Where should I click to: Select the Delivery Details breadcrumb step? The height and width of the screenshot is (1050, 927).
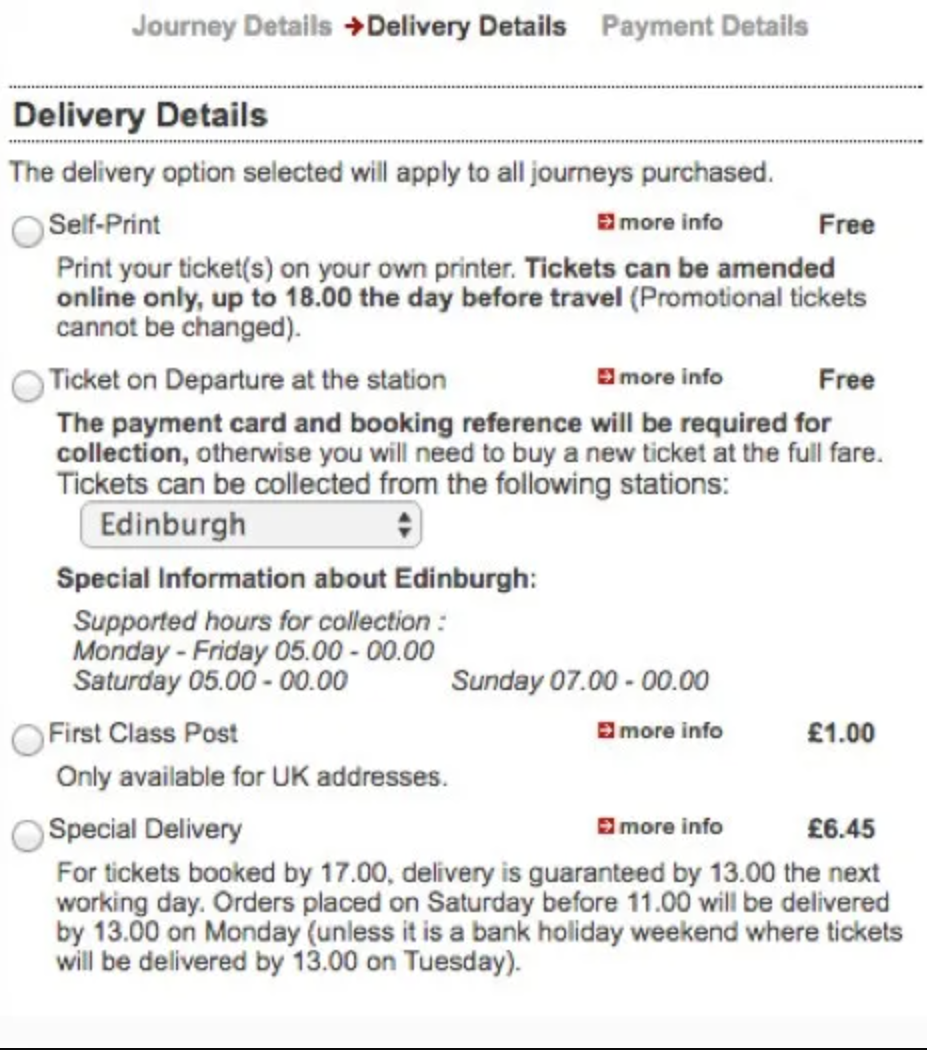[466, 27]
